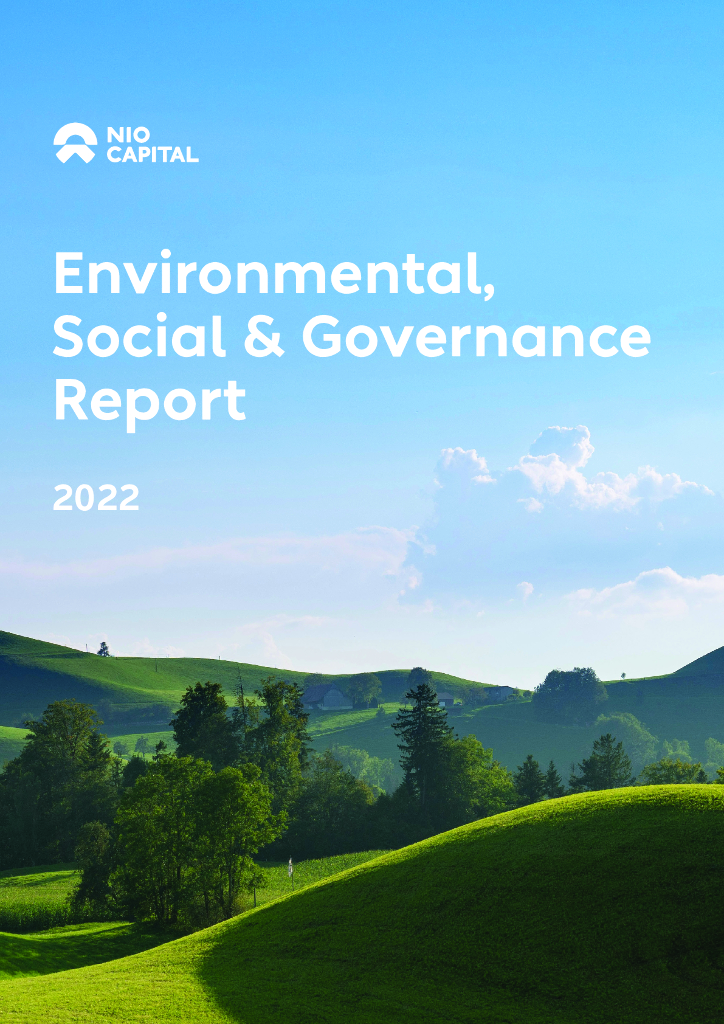Click the ampersand in the report title
The height and width of the screenshot is (1024, 724).
point(264,339)
